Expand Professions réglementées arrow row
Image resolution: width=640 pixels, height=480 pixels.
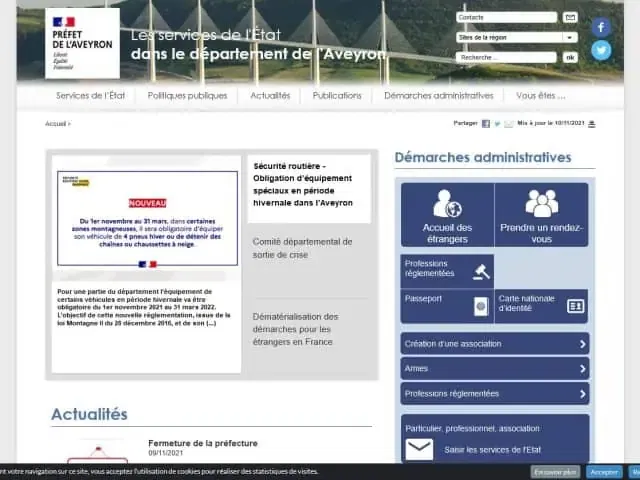coord(495,393)
